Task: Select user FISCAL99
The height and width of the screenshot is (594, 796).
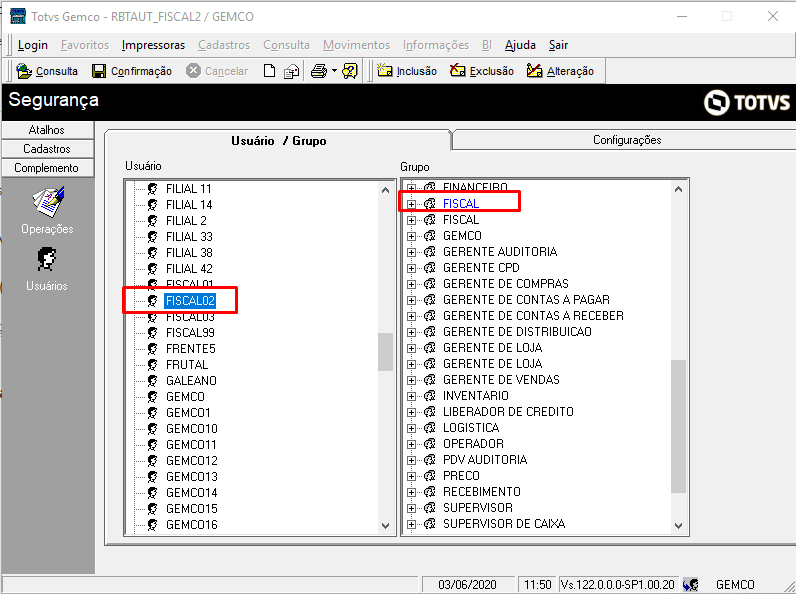Action: (x=190, y=333)
